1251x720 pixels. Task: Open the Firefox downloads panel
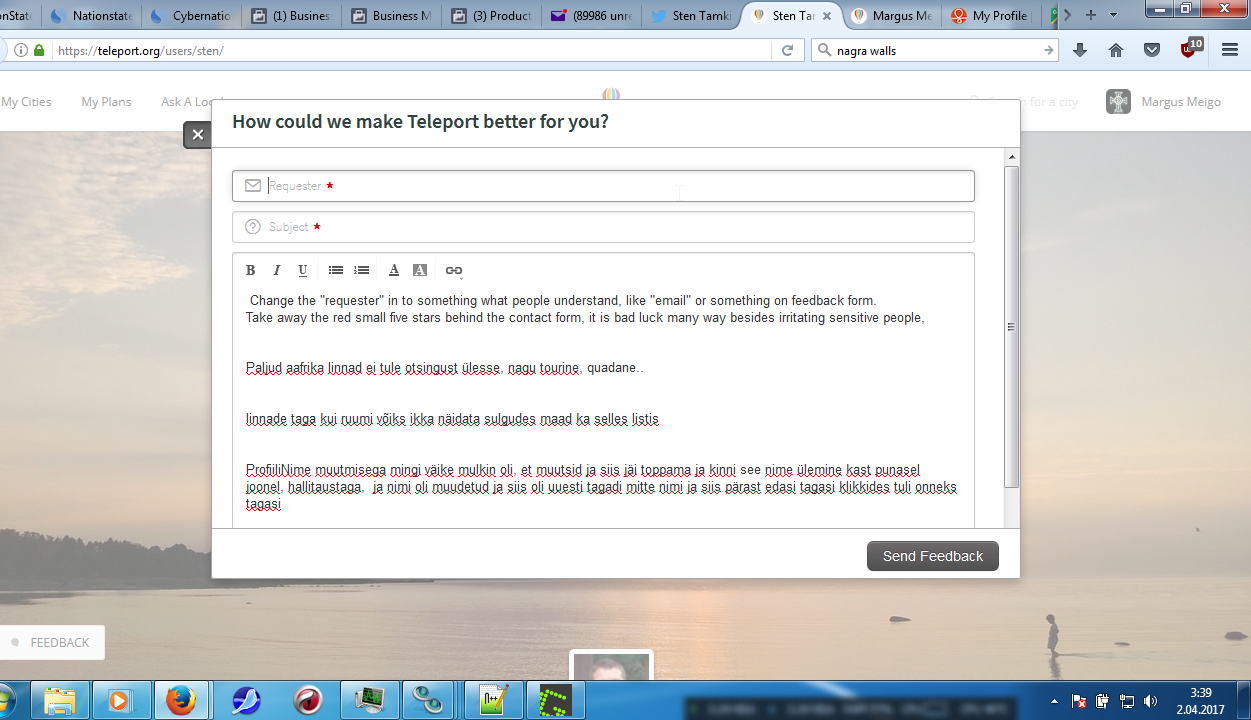[1080, 50]
